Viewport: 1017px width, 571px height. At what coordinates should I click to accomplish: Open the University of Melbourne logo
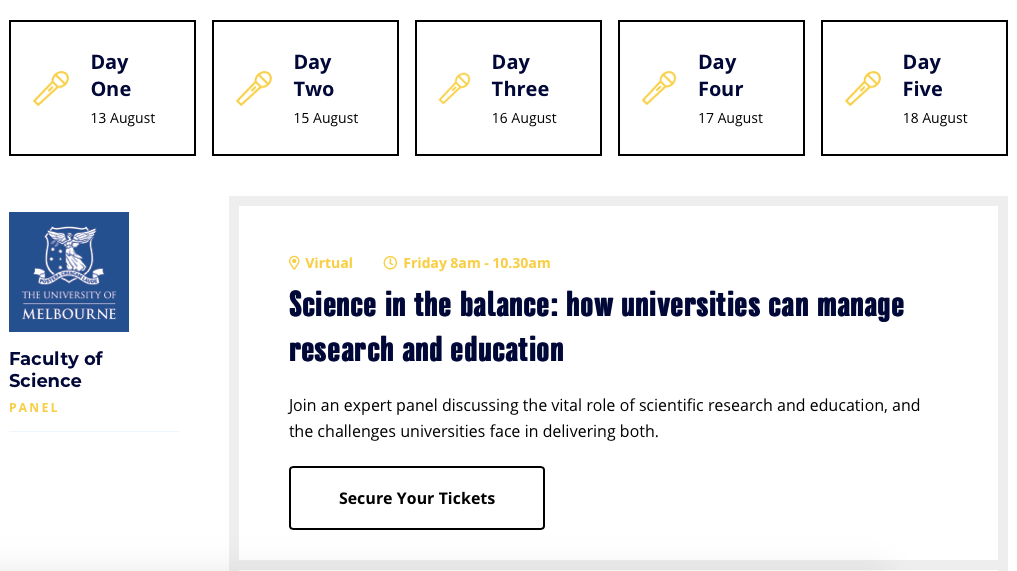[69, 272]
